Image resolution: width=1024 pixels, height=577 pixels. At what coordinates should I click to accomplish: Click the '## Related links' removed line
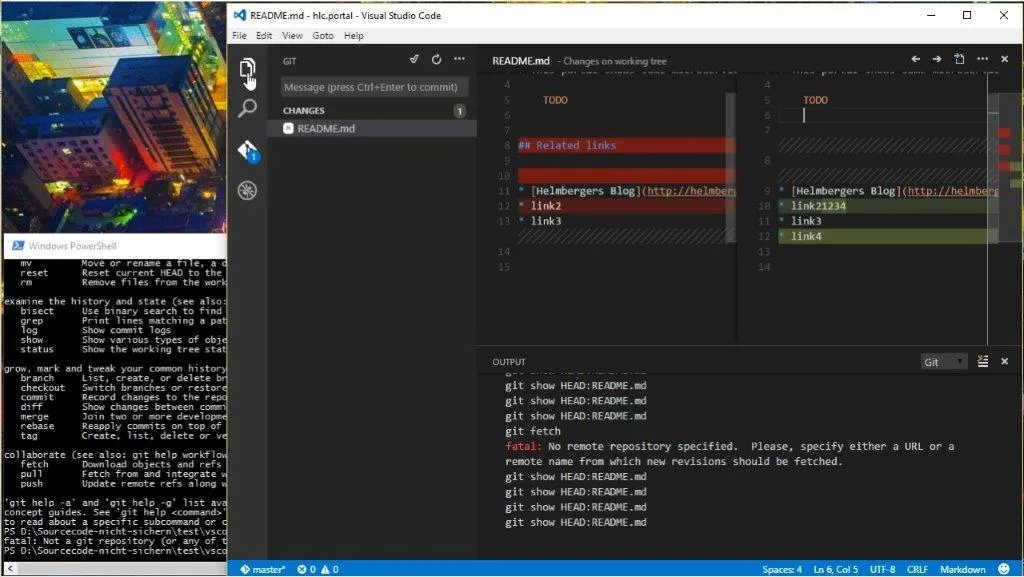click(x=626, y=145)
